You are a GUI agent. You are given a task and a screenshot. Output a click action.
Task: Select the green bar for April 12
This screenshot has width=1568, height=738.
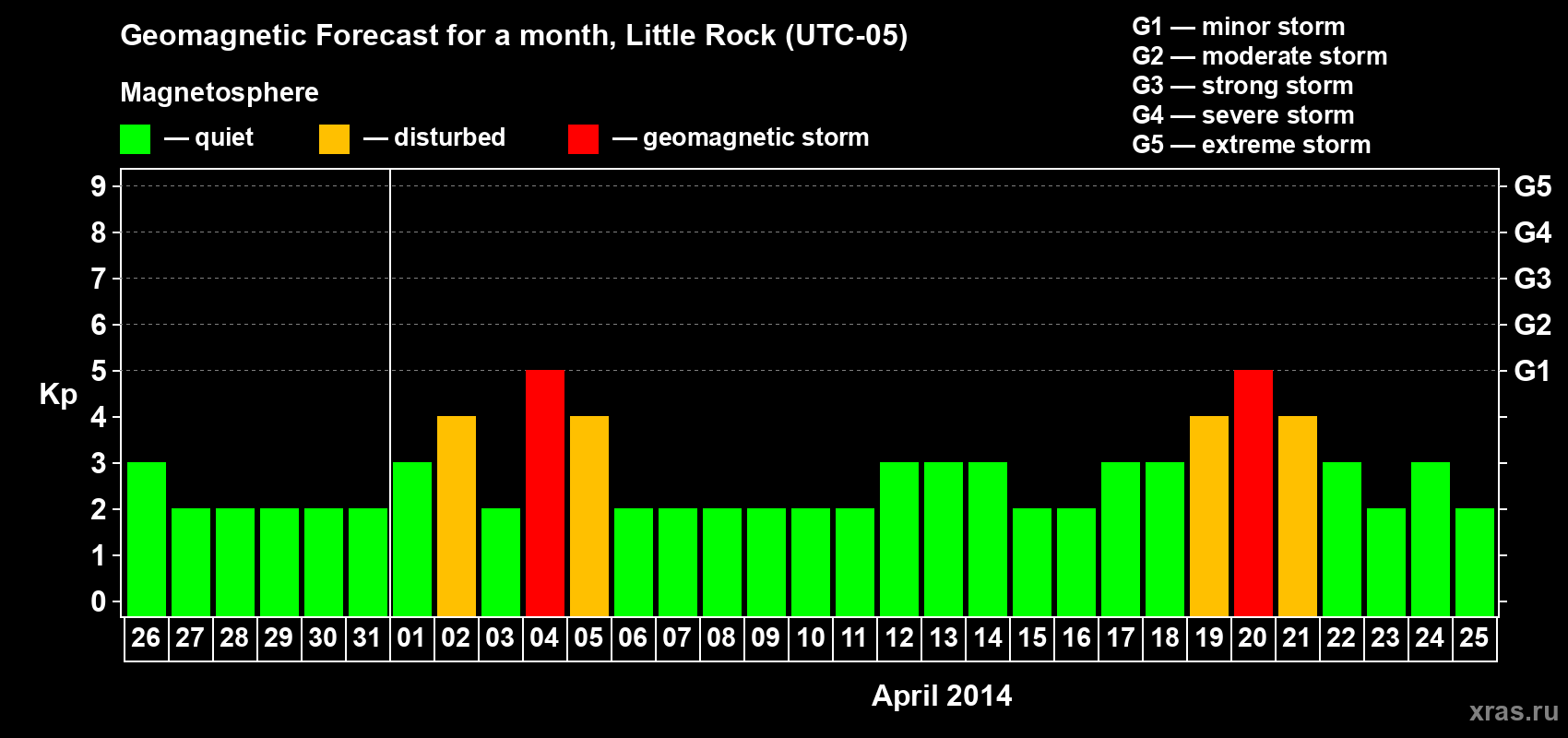point(899,539)
